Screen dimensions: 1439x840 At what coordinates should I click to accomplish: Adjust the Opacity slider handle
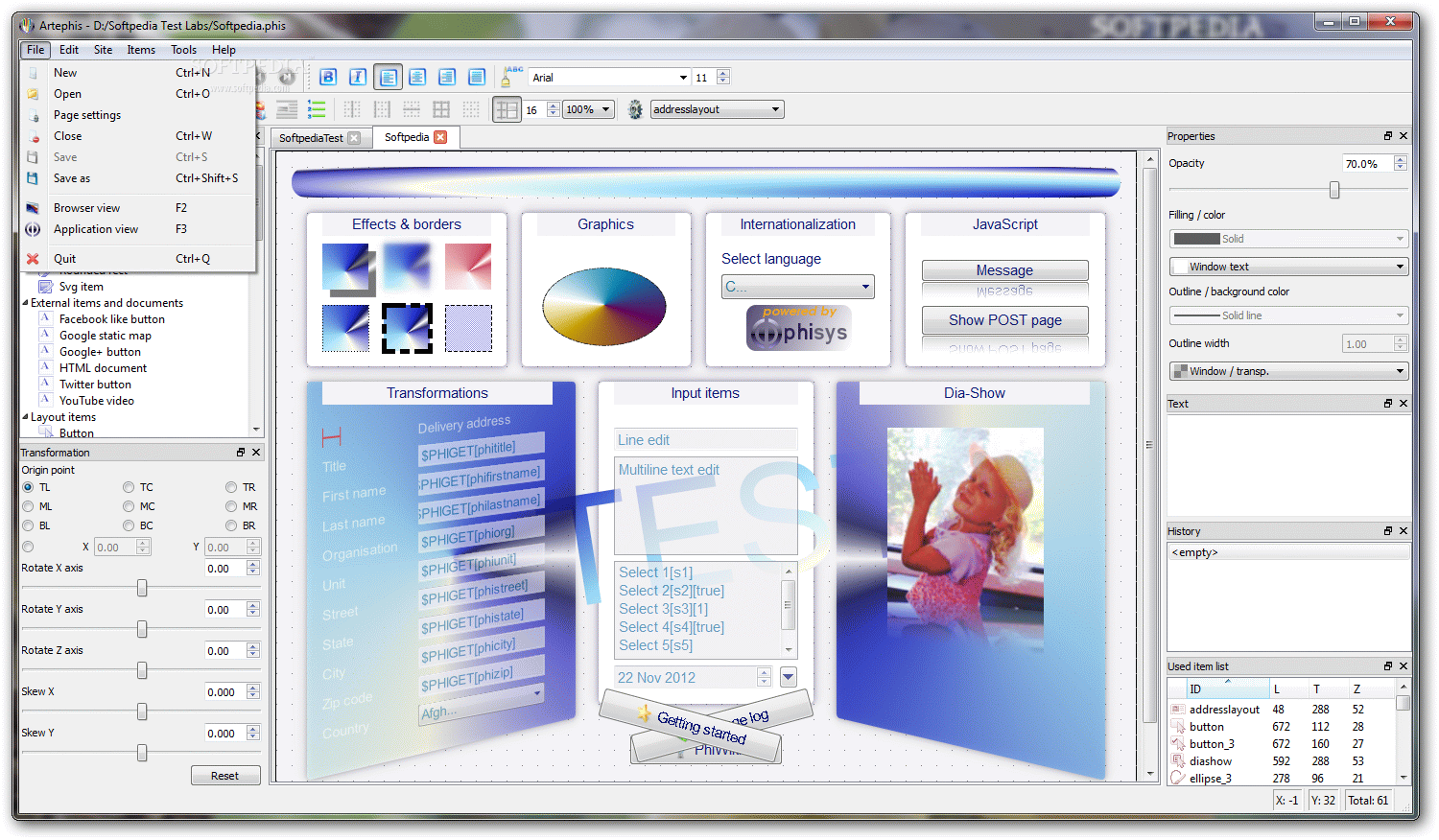(x=1334, y=191)
